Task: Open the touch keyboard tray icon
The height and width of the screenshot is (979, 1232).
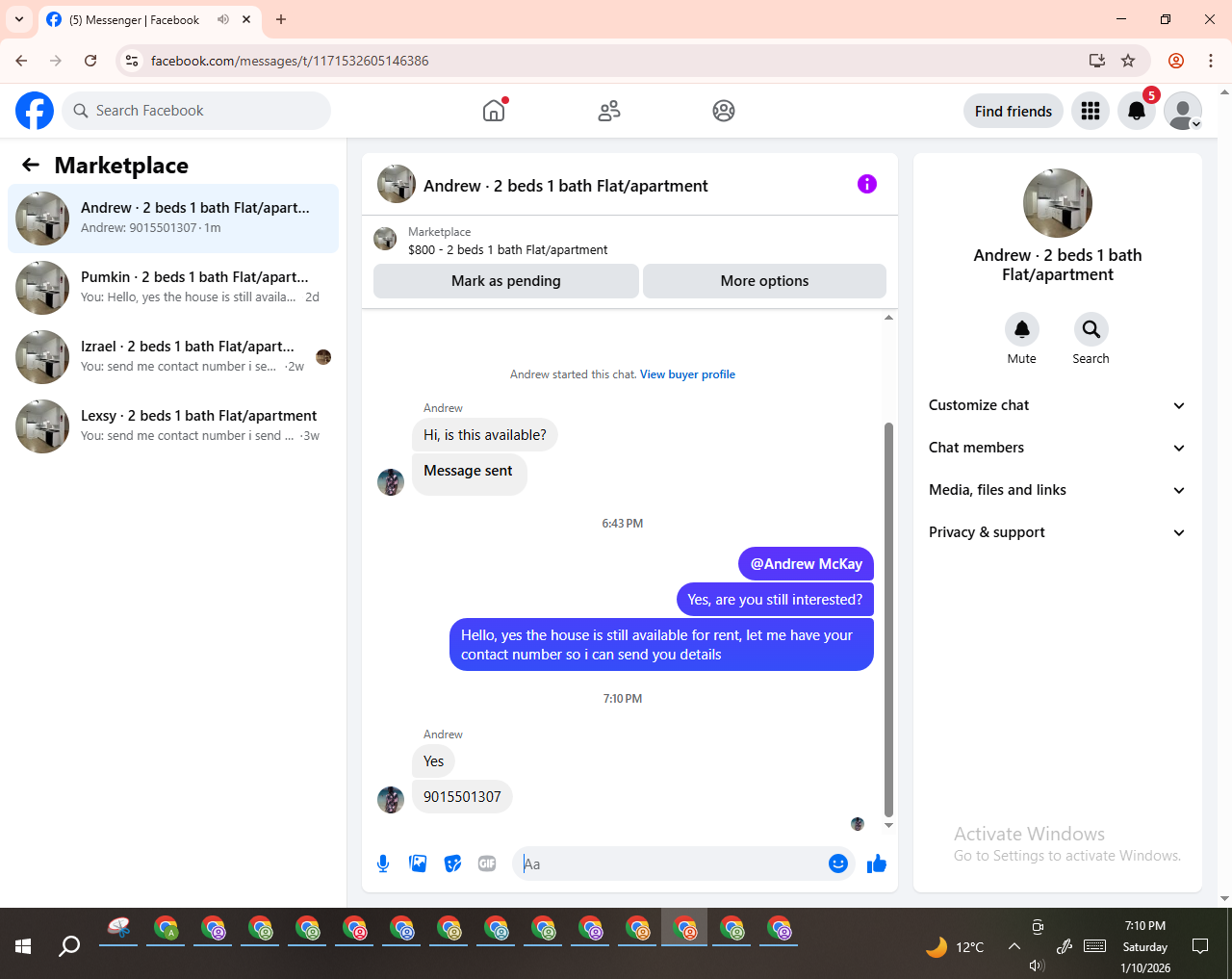Action: pyautogui.click(x=1094, y=946)
